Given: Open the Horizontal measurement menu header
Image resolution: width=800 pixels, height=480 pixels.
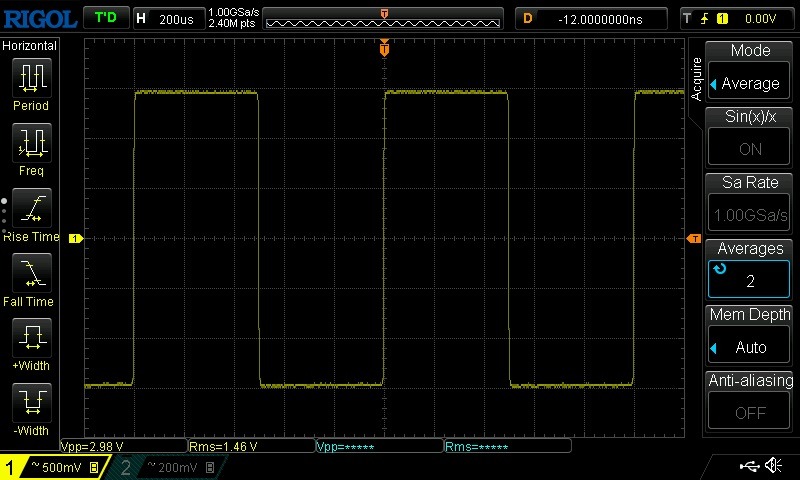Looking at the screenshot, I should tap(30, 46).
